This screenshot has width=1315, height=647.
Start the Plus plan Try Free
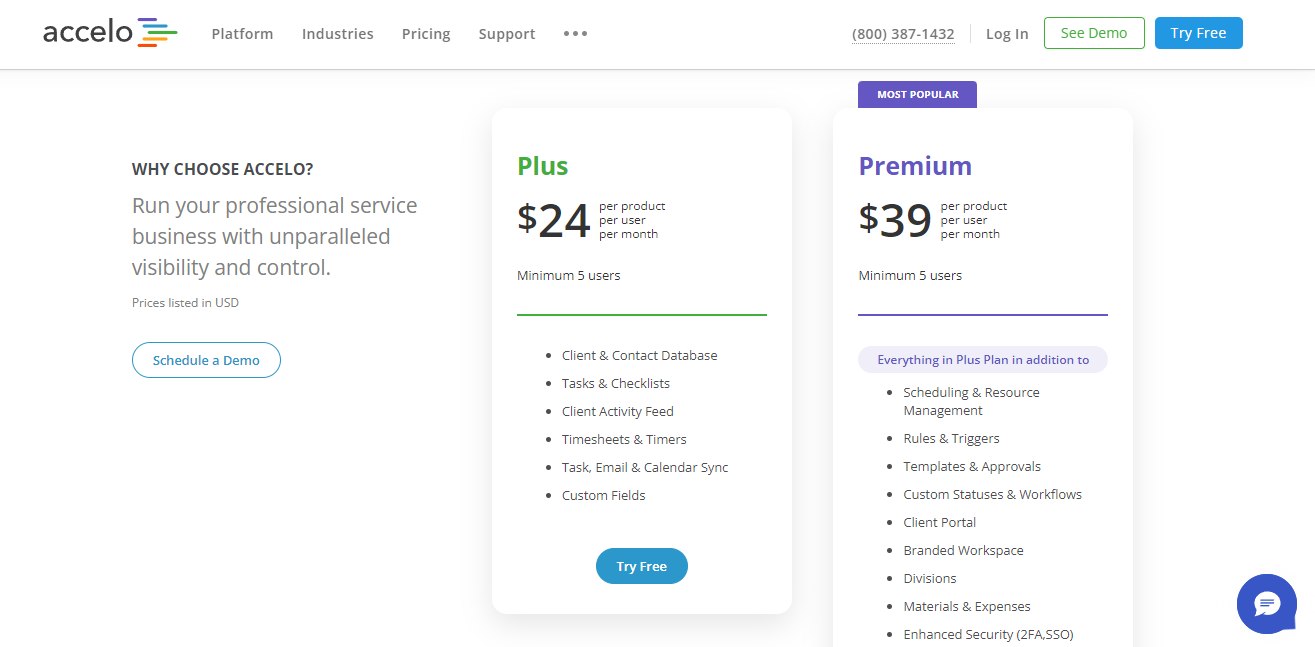click(641, 566)
